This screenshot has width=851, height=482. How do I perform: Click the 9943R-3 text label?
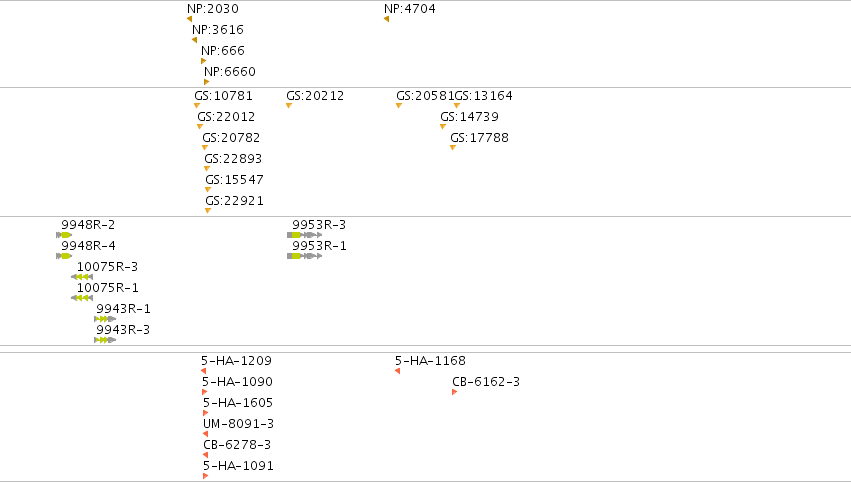coord(123,330)
